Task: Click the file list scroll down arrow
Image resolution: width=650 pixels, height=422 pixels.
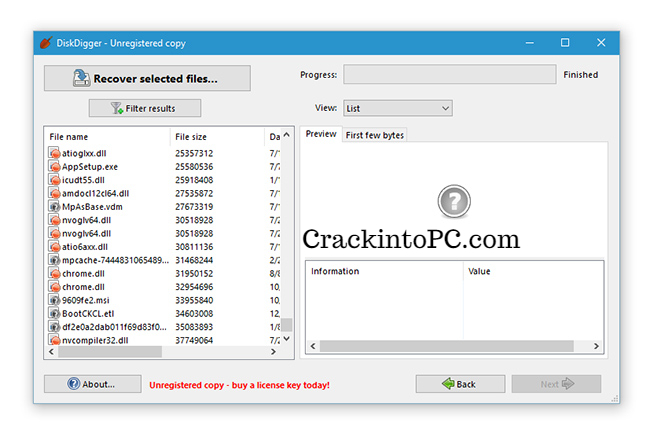Action: pos(286,339)
